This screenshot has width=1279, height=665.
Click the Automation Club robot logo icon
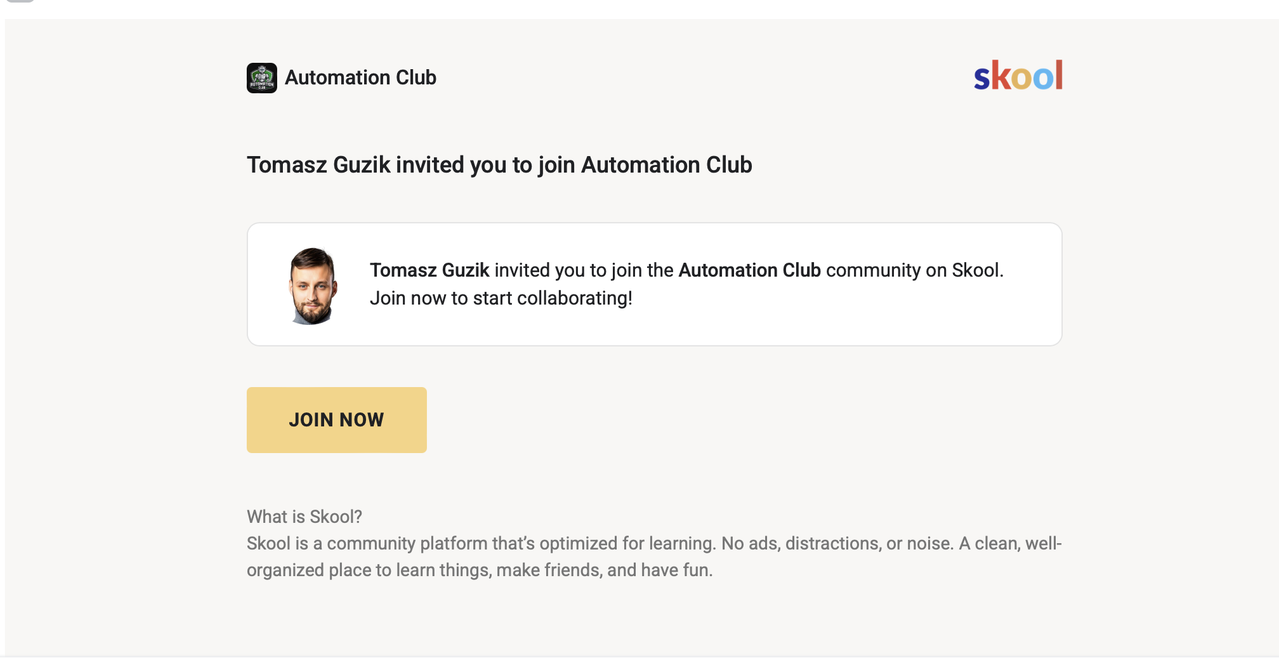pyautogui.click(x=262, y=78)
